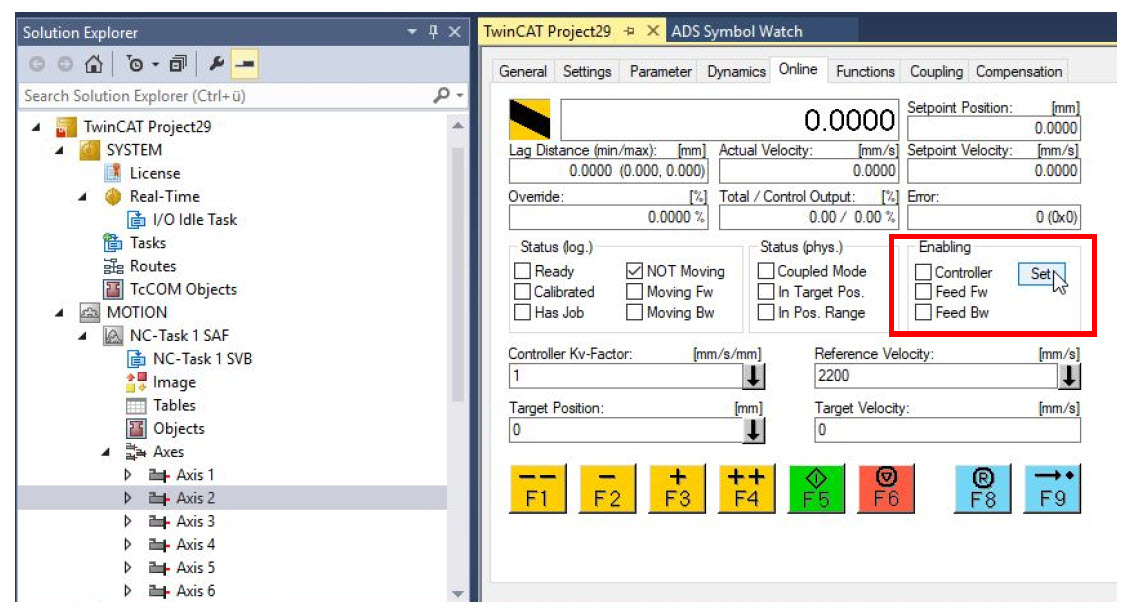Switch to the Dynamics tab
The height and width of the screenshot is (610, 1129).
pos(736,72)
